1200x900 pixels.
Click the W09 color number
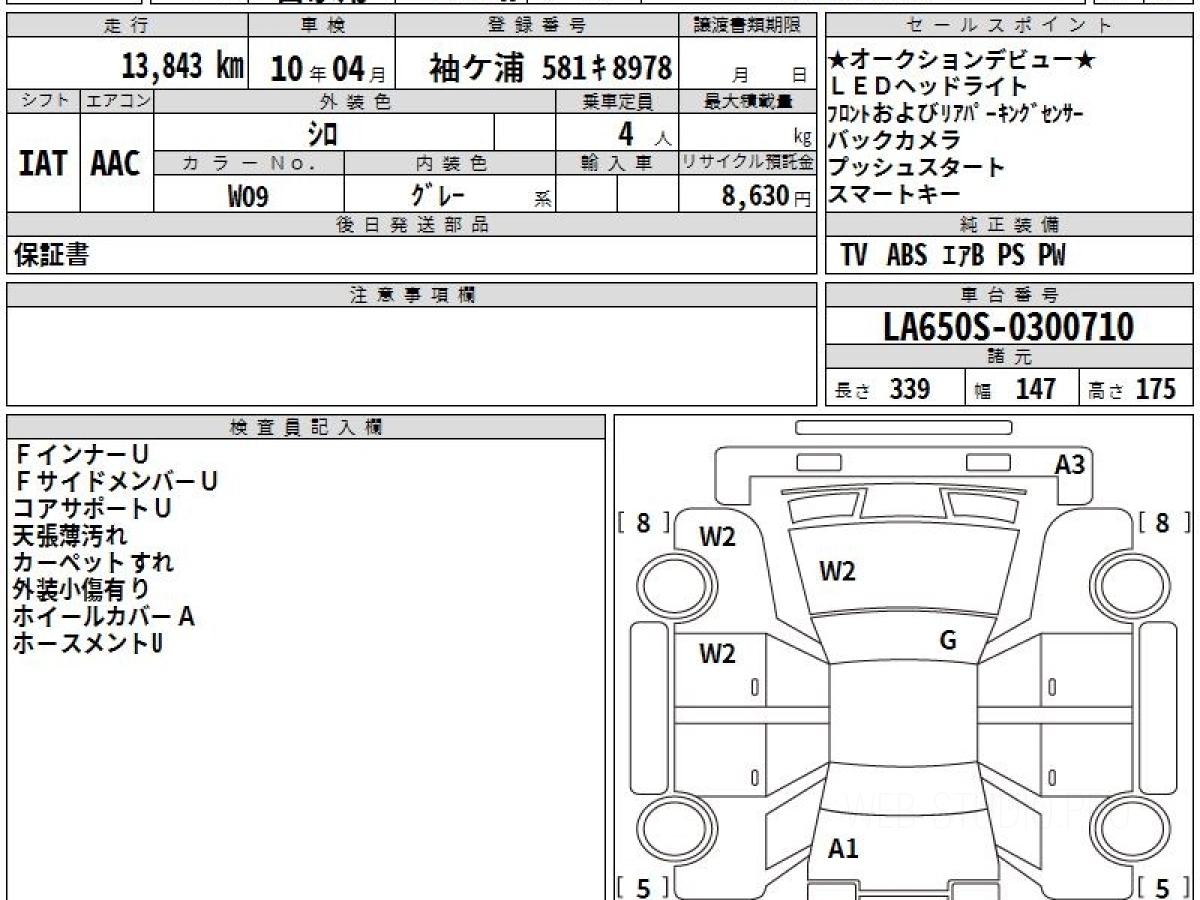tap(248, 196)
